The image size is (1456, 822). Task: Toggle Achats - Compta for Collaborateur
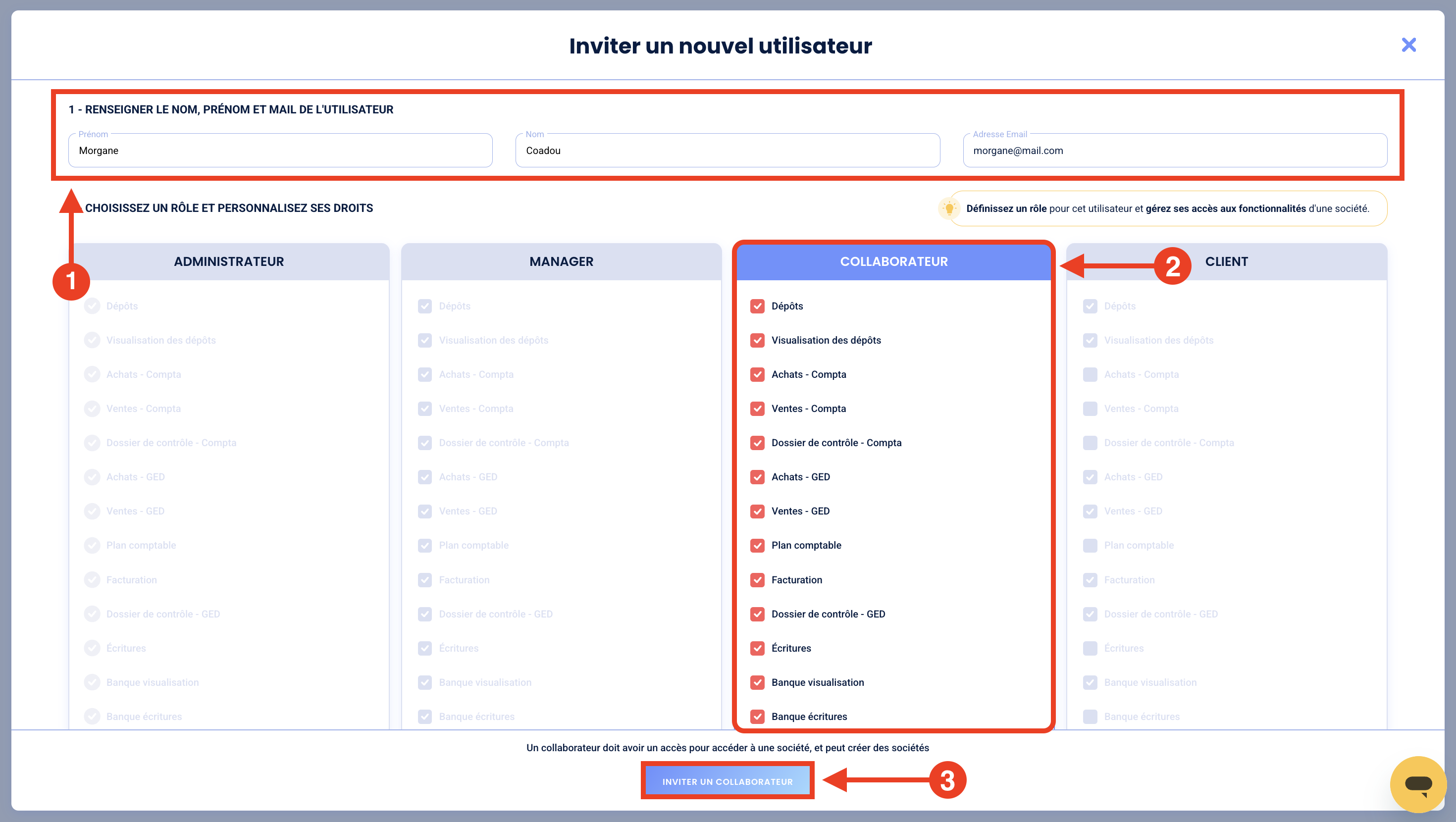click(x=757, y=375)
